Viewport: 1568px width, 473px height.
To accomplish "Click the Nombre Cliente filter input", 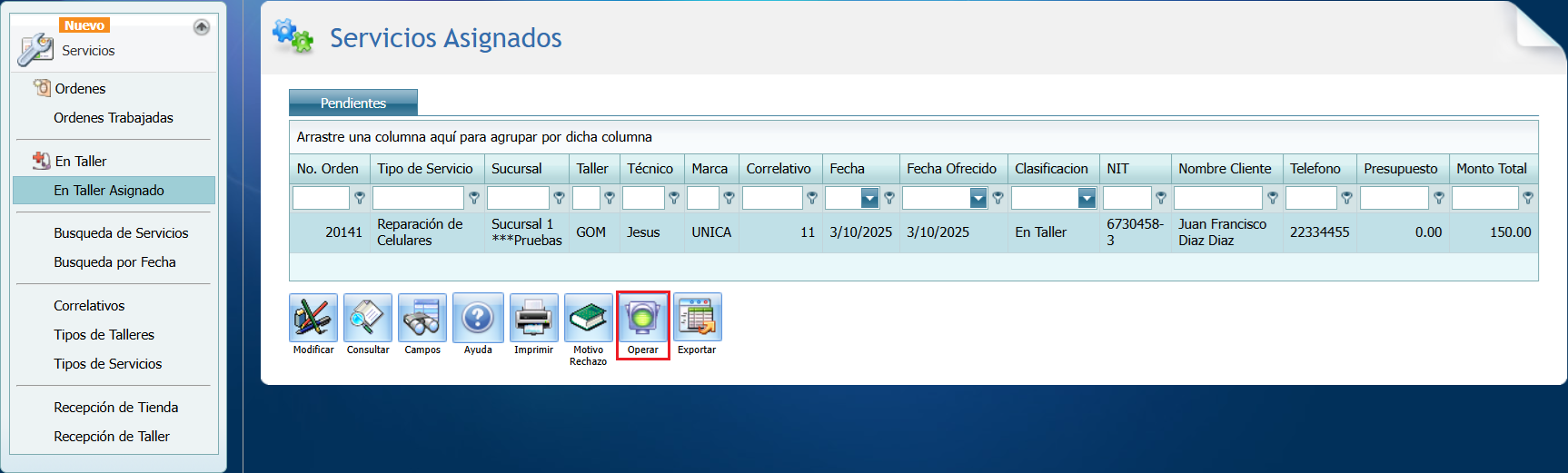I will tap(1218, 198).
